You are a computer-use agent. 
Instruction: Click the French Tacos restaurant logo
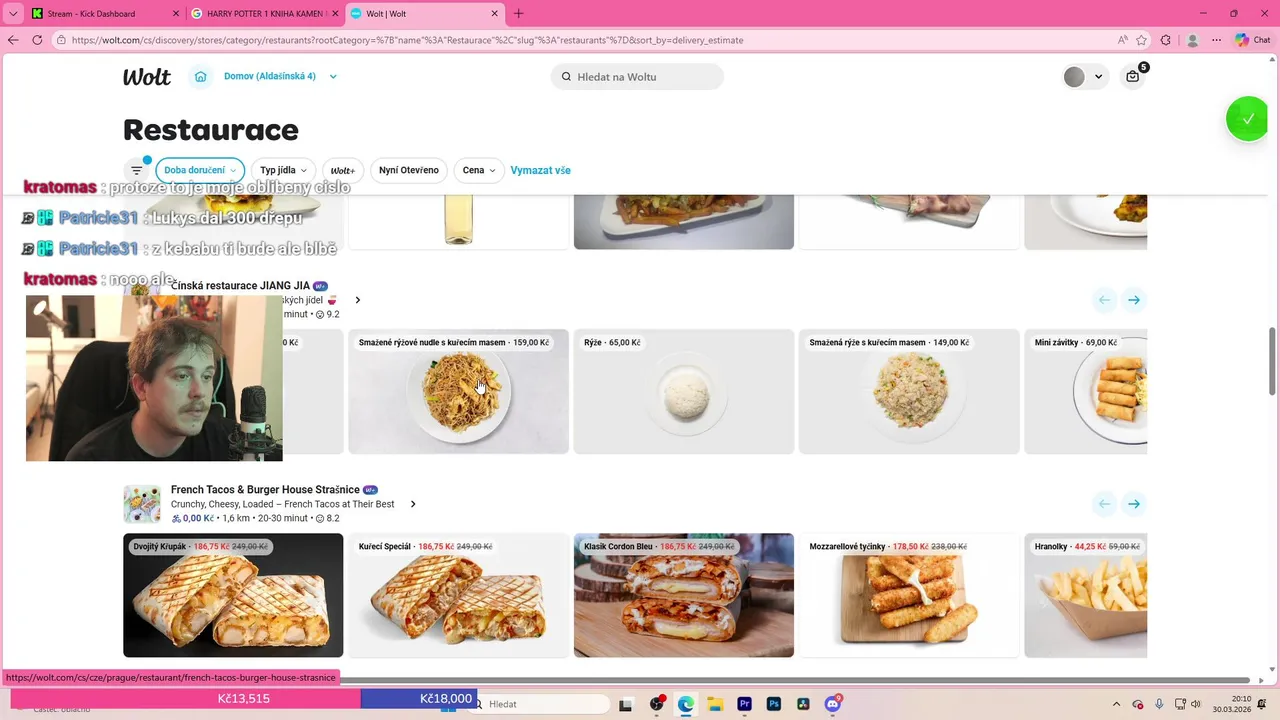[142, 504]
